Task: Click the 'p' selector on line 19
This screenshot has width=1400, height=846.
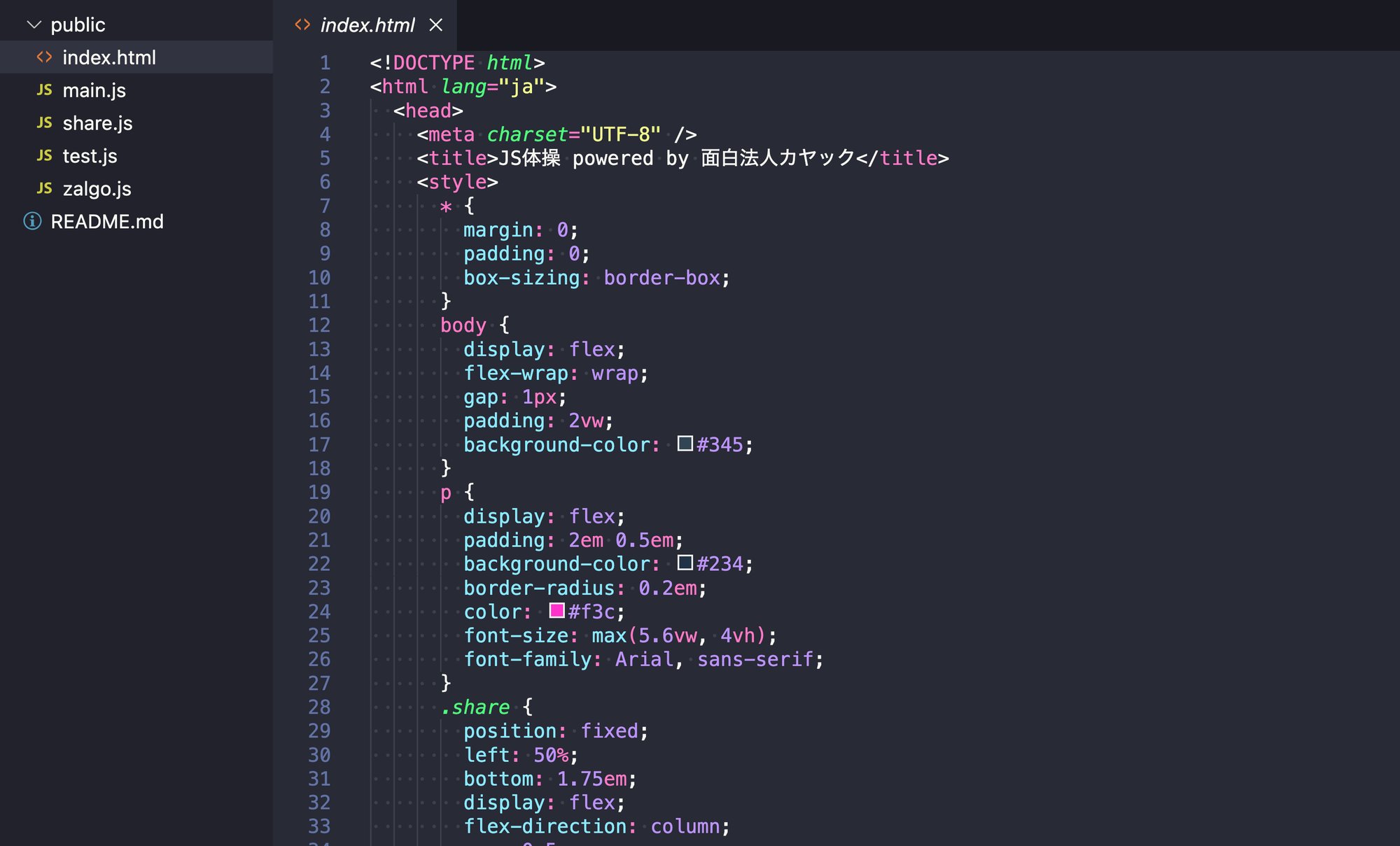Action: click(446, 493)
